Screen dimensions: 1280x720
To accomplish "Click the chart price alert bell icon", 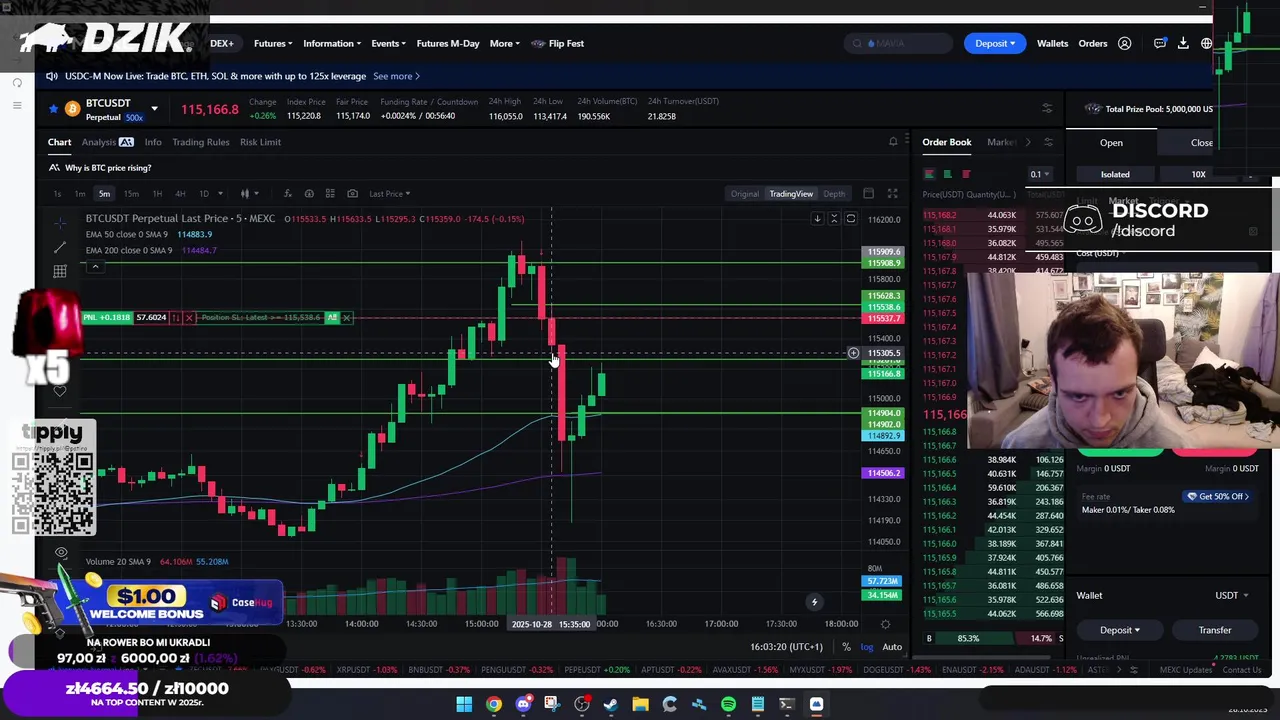I will pyautogui.click(x=893, y=142).
